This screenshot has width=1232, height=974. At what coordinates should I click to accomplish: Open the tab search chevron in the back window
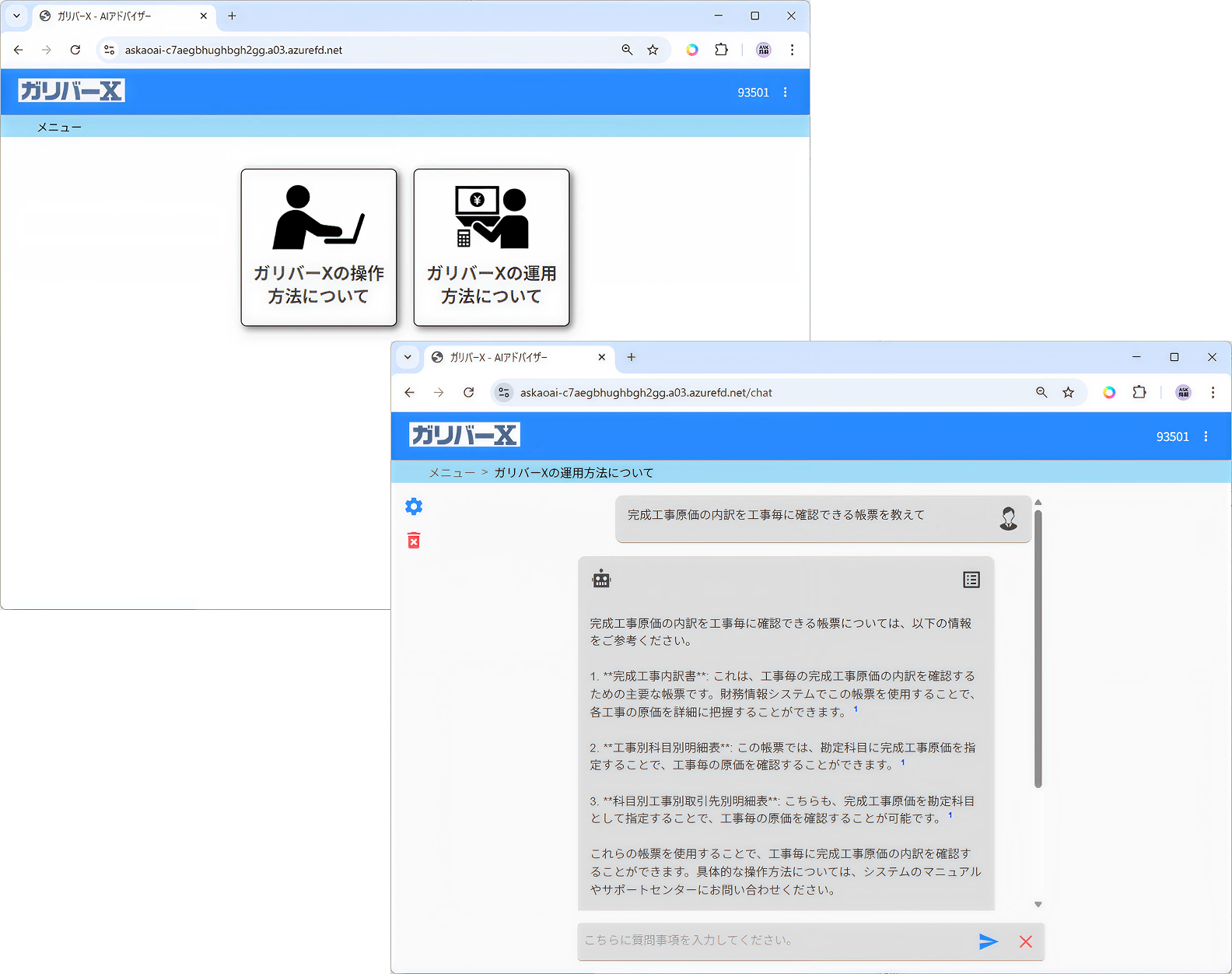tap(16, 16)
